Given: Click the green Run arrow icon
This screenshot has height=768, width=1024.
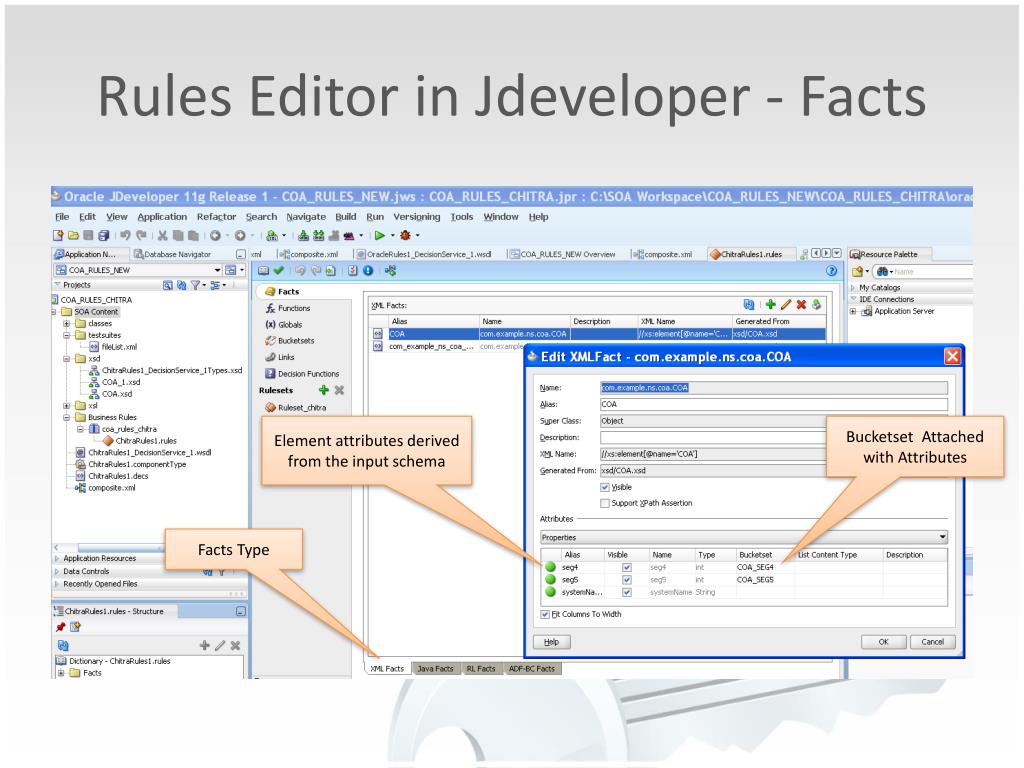Looking at the screenshot, I should 379,236.
